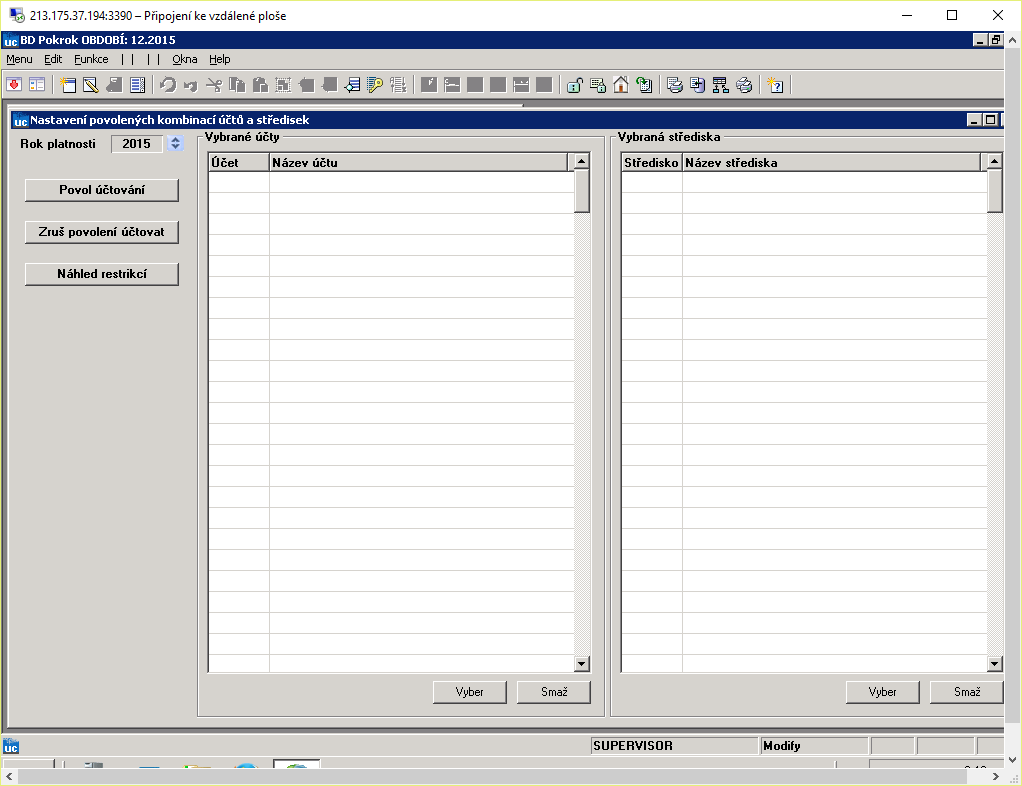
Task: Click the document printer toolbar icon
Action: (x=675, y=85)
